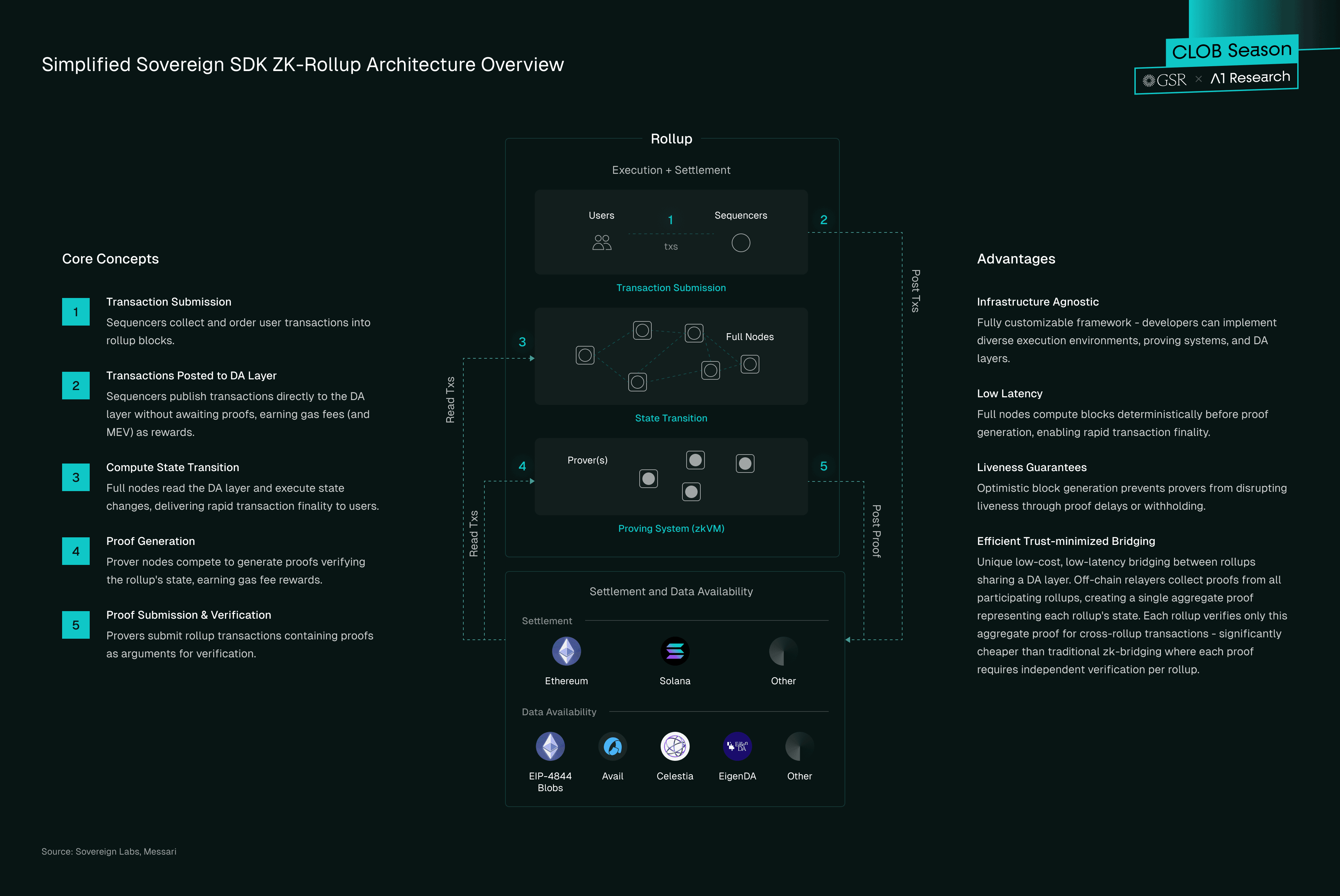
Task: Click the EigenDA logo
Action: (738, 746)
